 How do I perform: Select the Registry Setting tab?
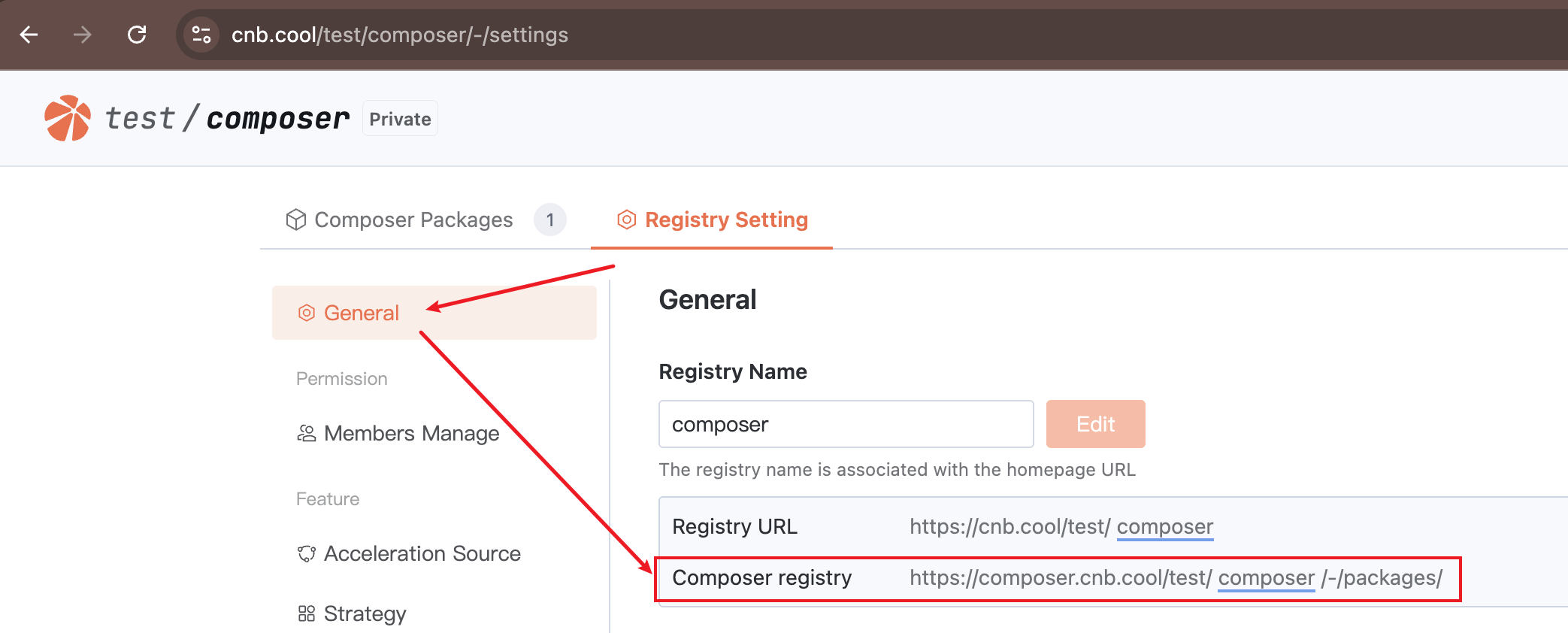click(725, 220)
